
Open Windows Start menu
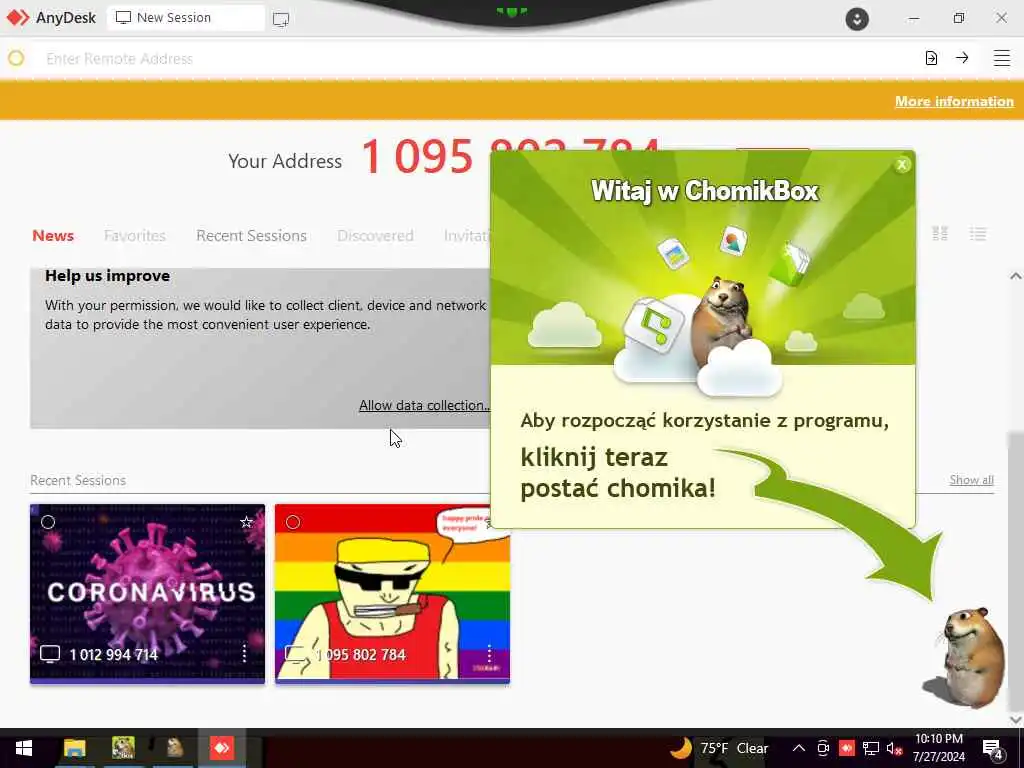click(x=24, y=748)
